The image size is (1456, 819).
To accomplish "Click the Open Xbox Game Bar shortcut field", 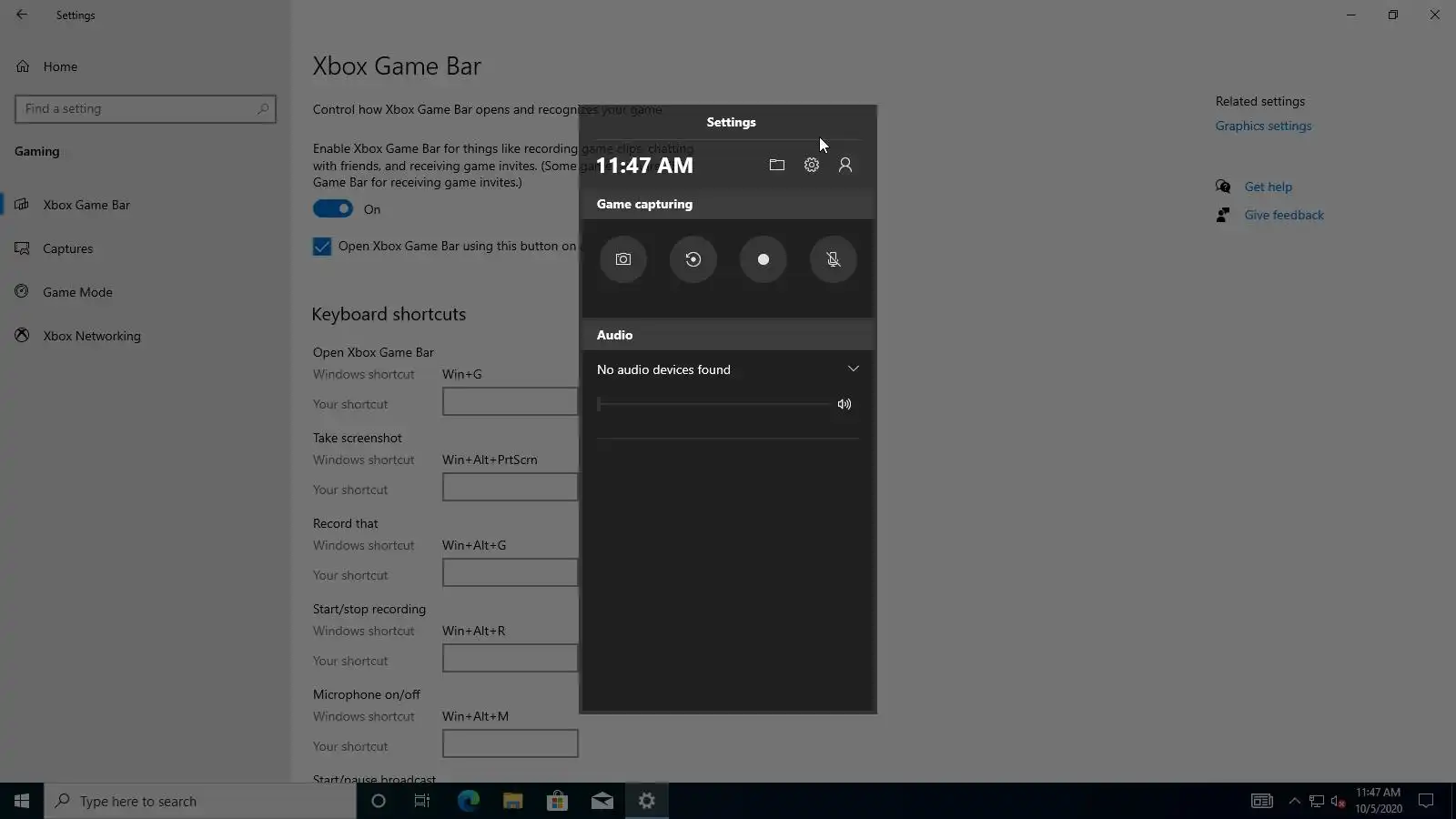I will [511, 401].
